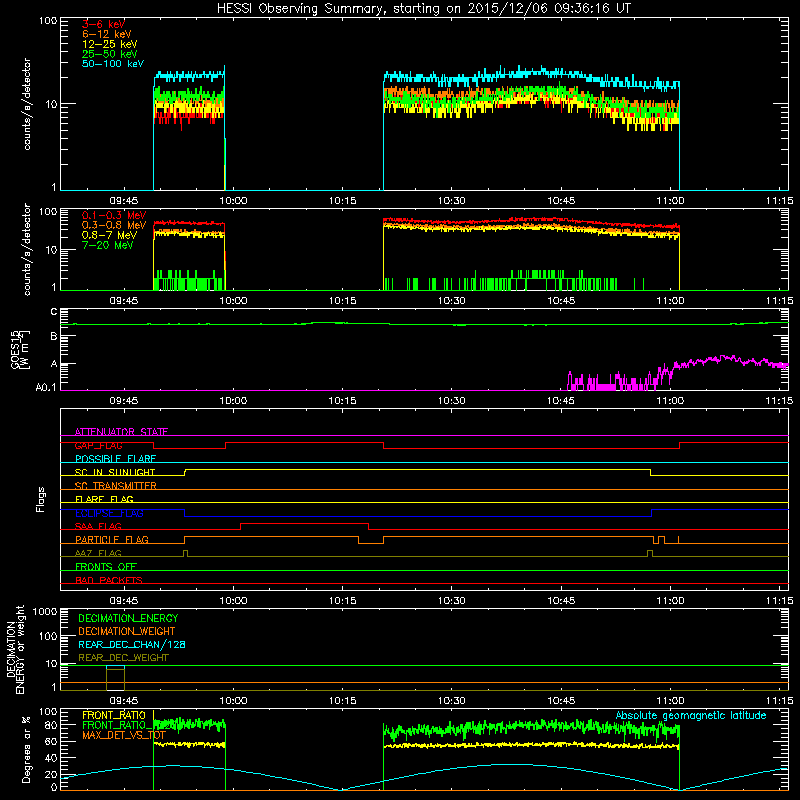Select the yellow 0.8-7 MeV legend label
Image resolution: width=800 pixels, height=800 pixels.
click(110, 235)
